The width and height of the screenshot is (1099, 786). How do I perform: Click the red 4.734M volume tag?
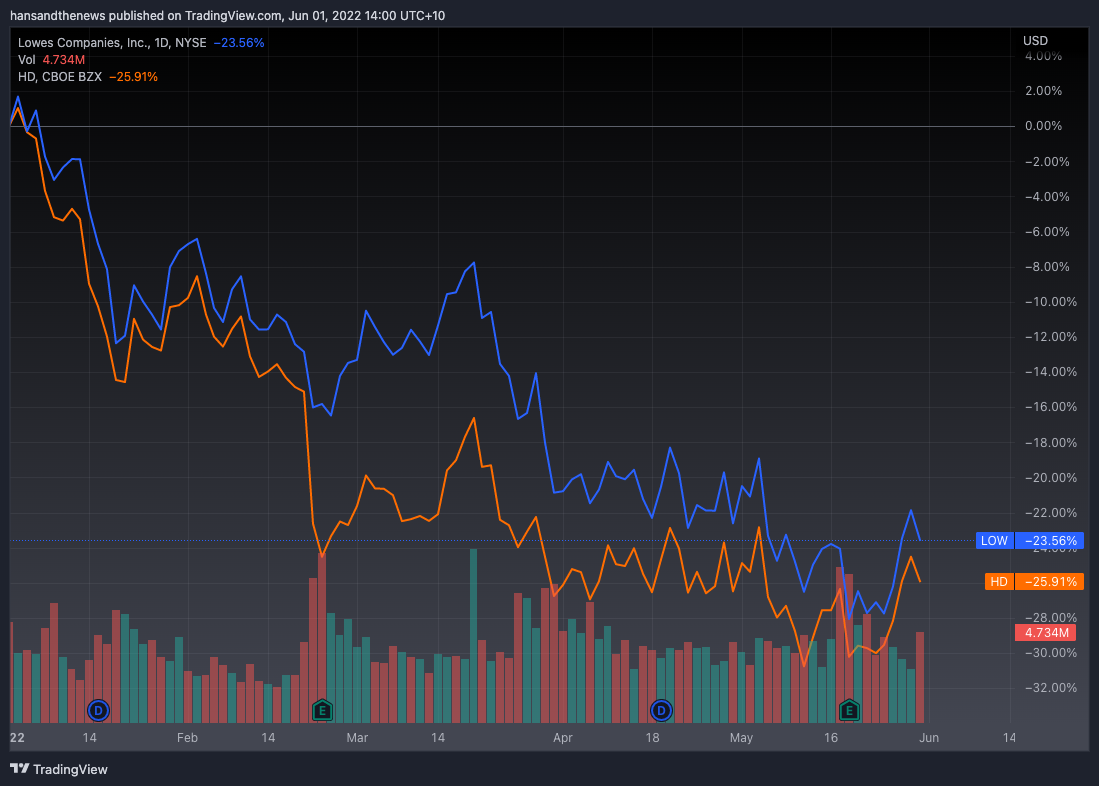[x=1045, y=632]
